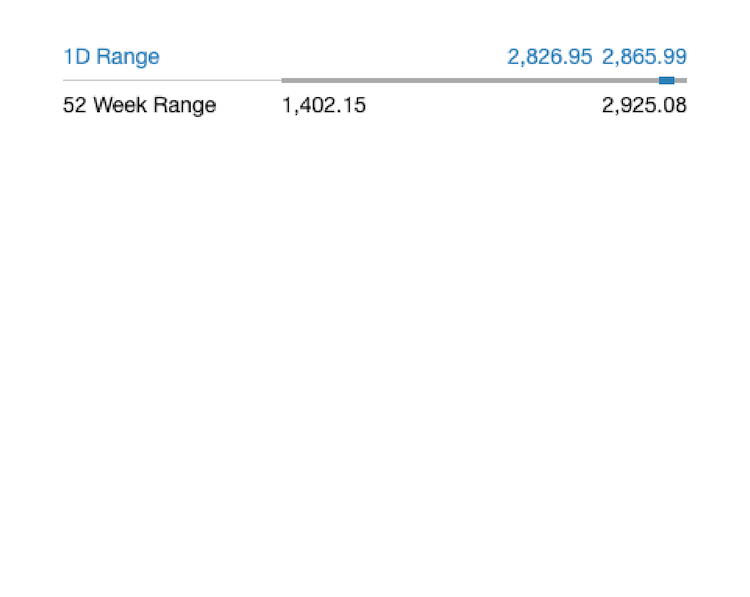The width and height of the screenshot is (750, 597).
Task: Click gray bar above the 1,402.15 value
Action: tap(324, 80)
